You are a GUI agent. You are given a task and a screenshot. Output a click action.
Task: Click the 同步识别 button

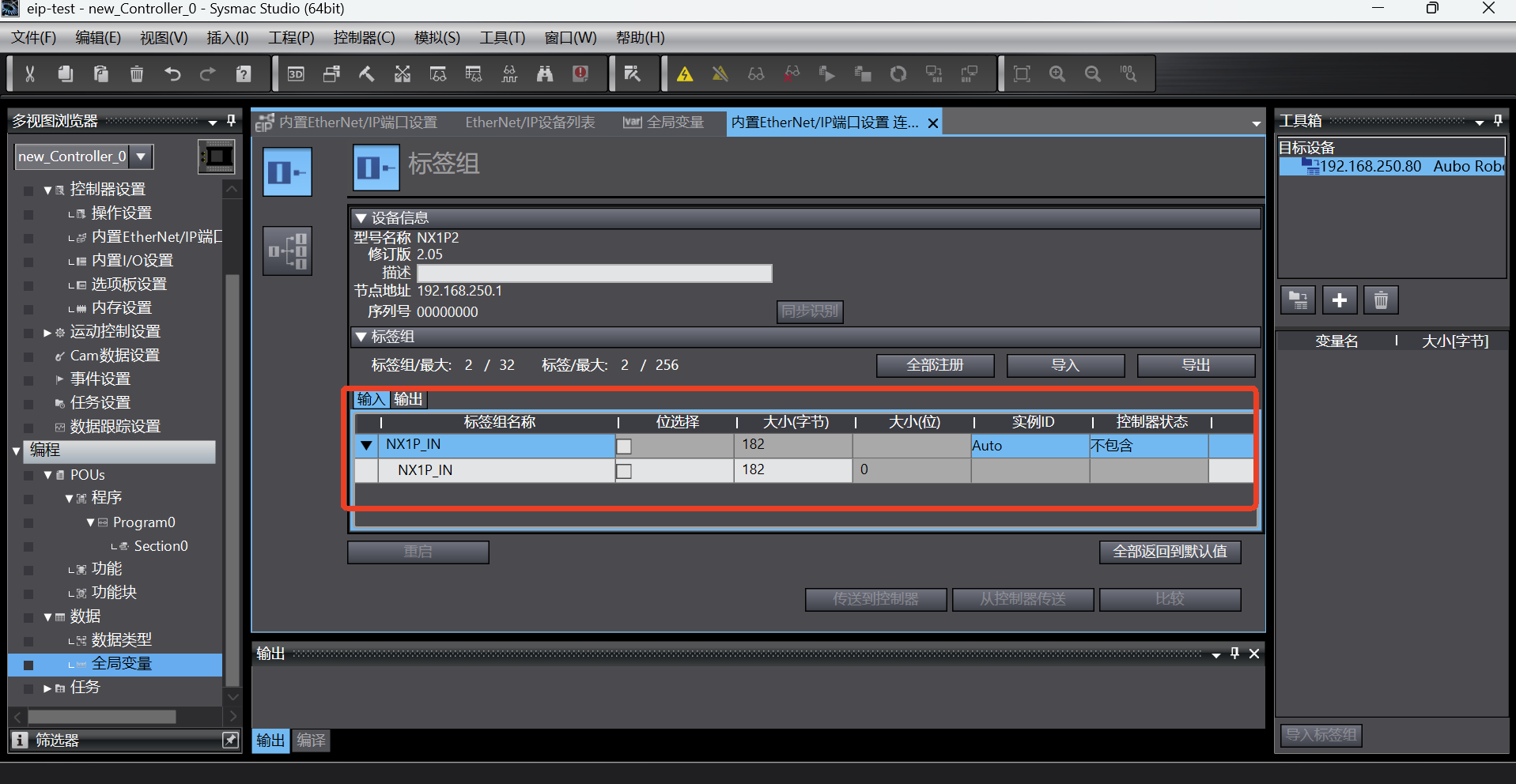coord(810,311)
